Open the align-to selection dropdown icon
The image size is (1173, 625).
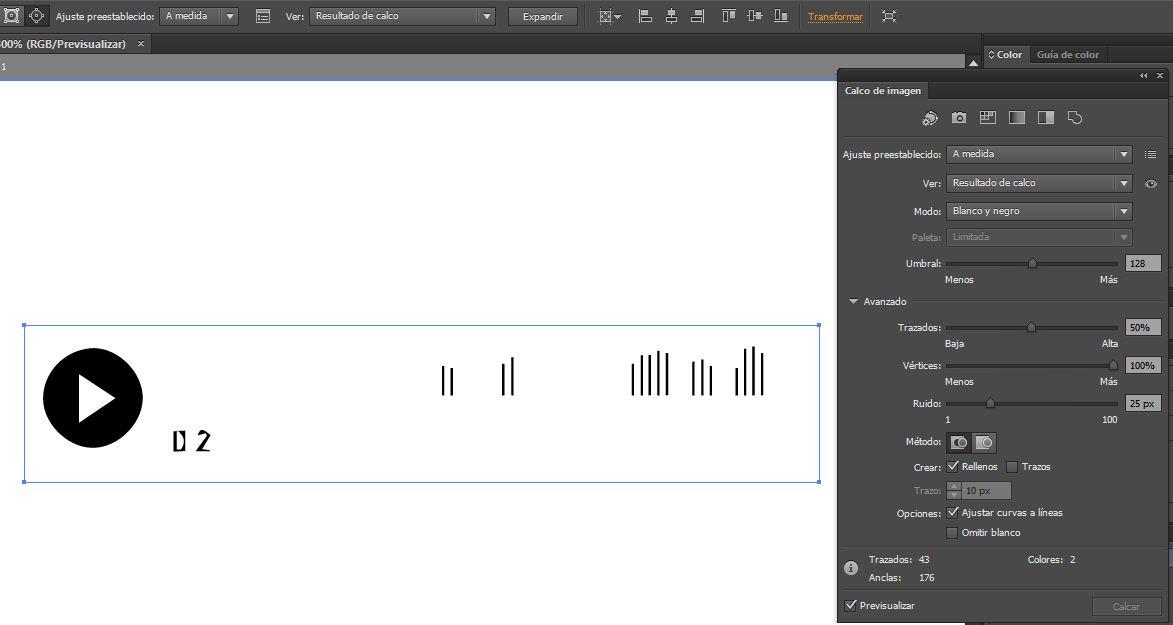(x=609, y=16)
